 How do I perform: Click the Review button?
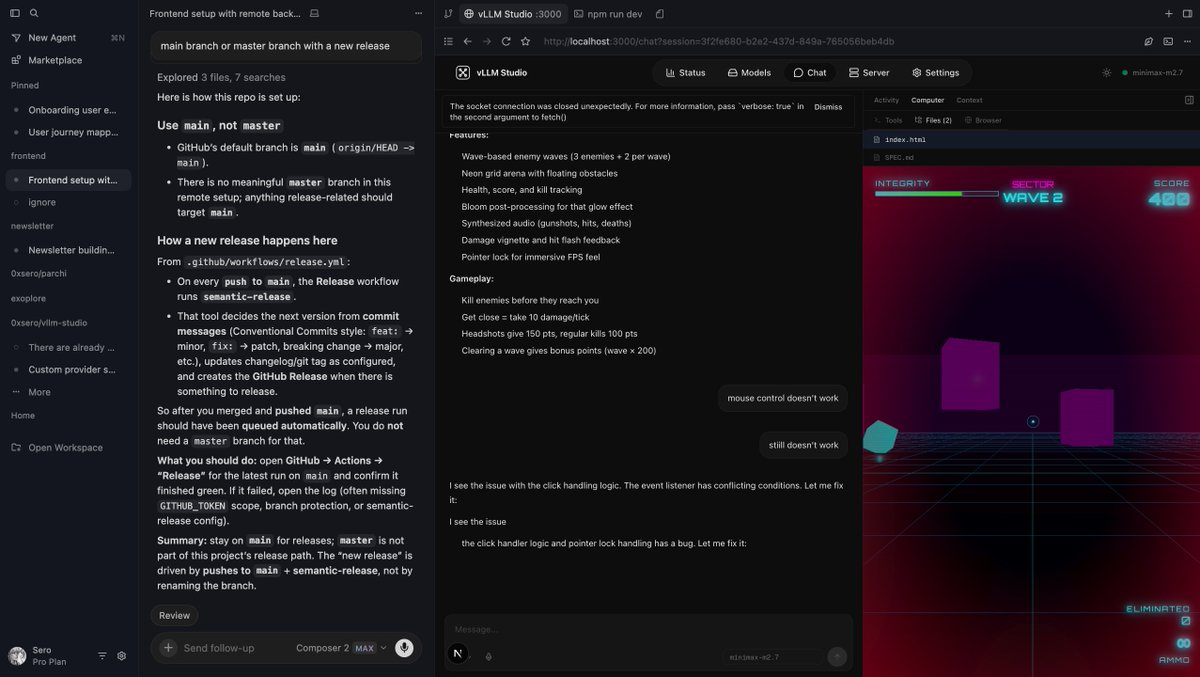[174, 616]
